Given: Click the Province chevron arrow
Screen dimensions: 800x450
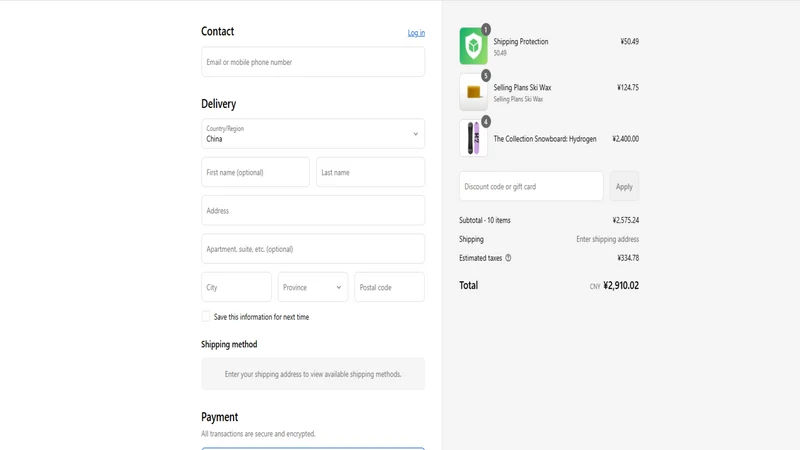Looking at the screenshot, I should point(339,287).
